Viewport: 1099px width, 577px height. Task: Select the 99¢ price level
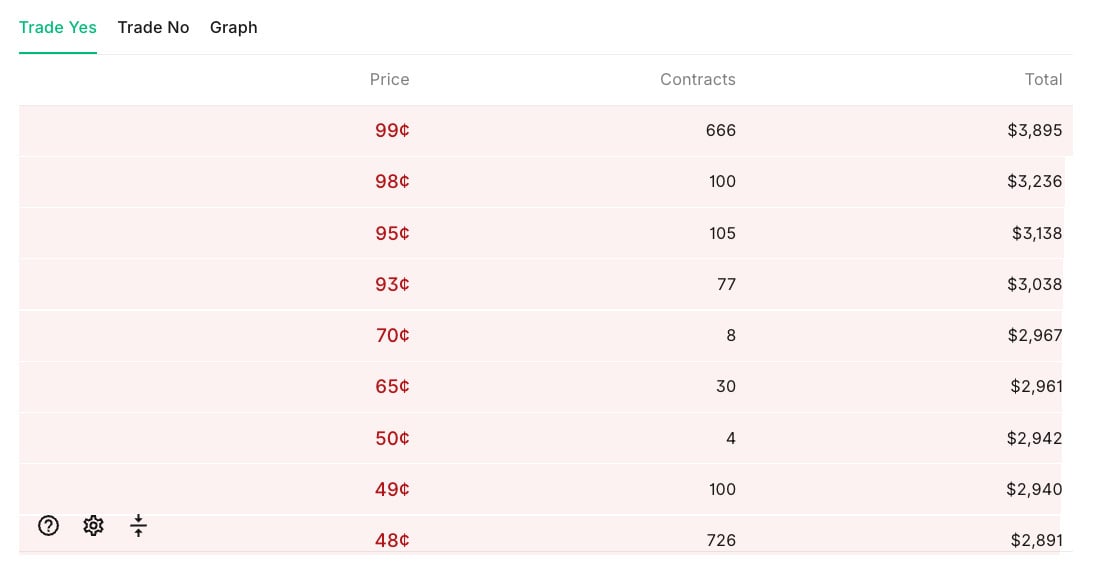point(392,130)
